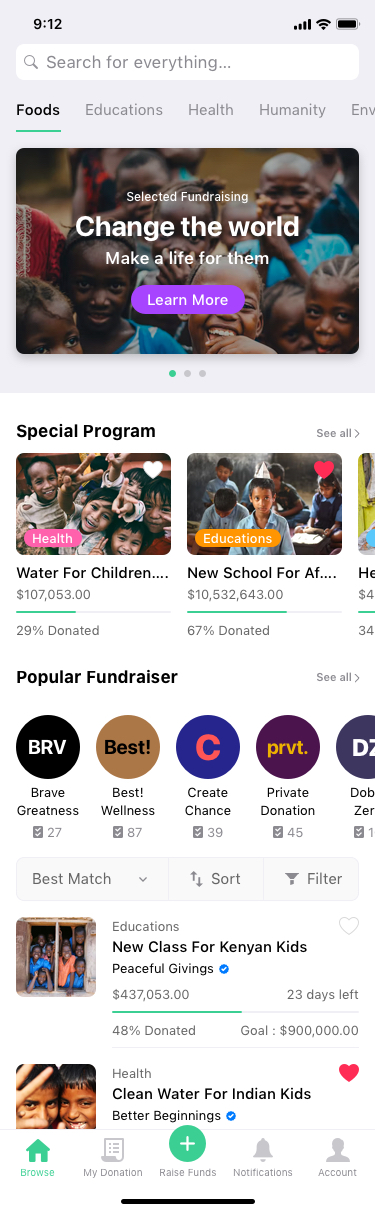Switch to the Health tab
The height and width of the screenshot is (1213, 375).
click(211, 110)
